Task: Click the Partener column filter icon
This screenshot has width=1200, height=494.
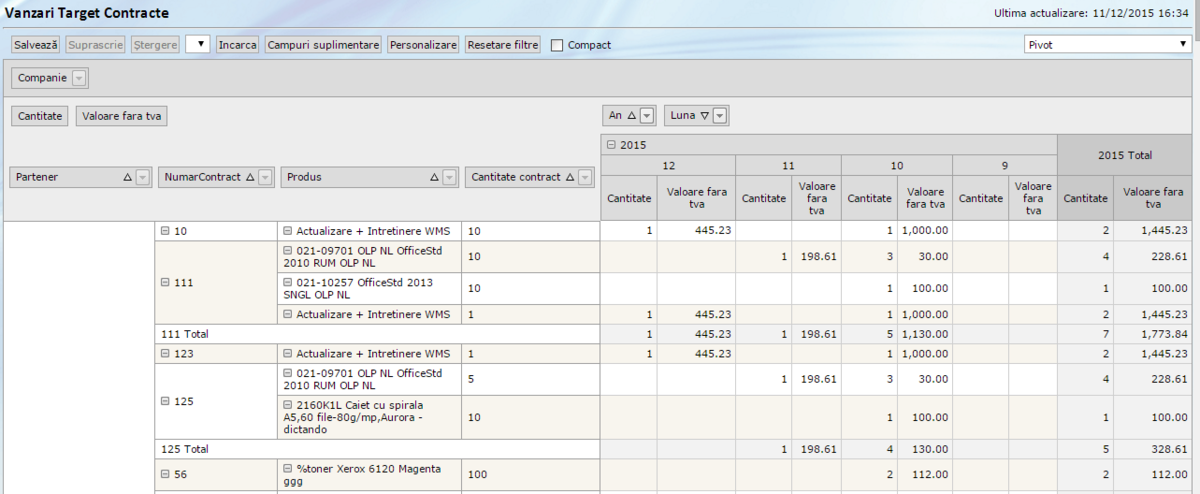Action: point(142,177)
